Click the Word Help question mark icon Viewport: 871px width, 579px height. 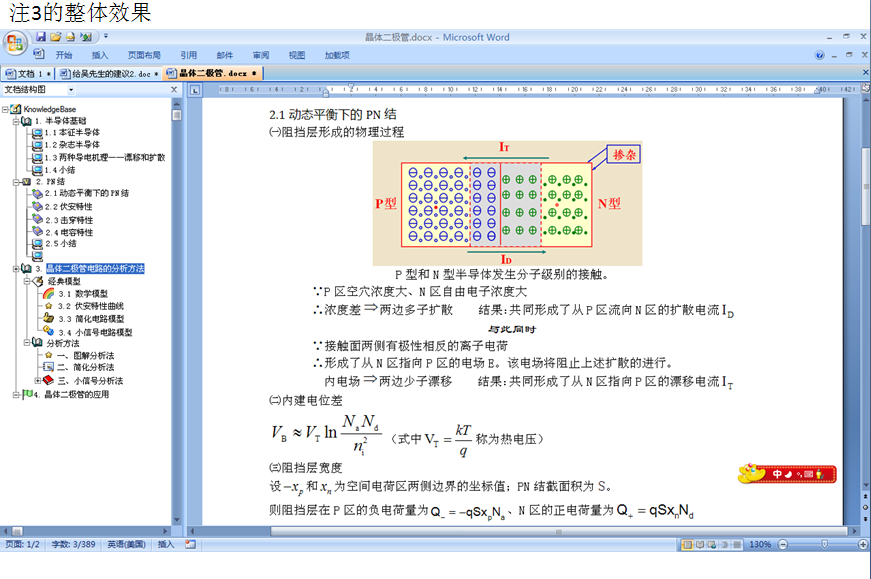[820, 55]
